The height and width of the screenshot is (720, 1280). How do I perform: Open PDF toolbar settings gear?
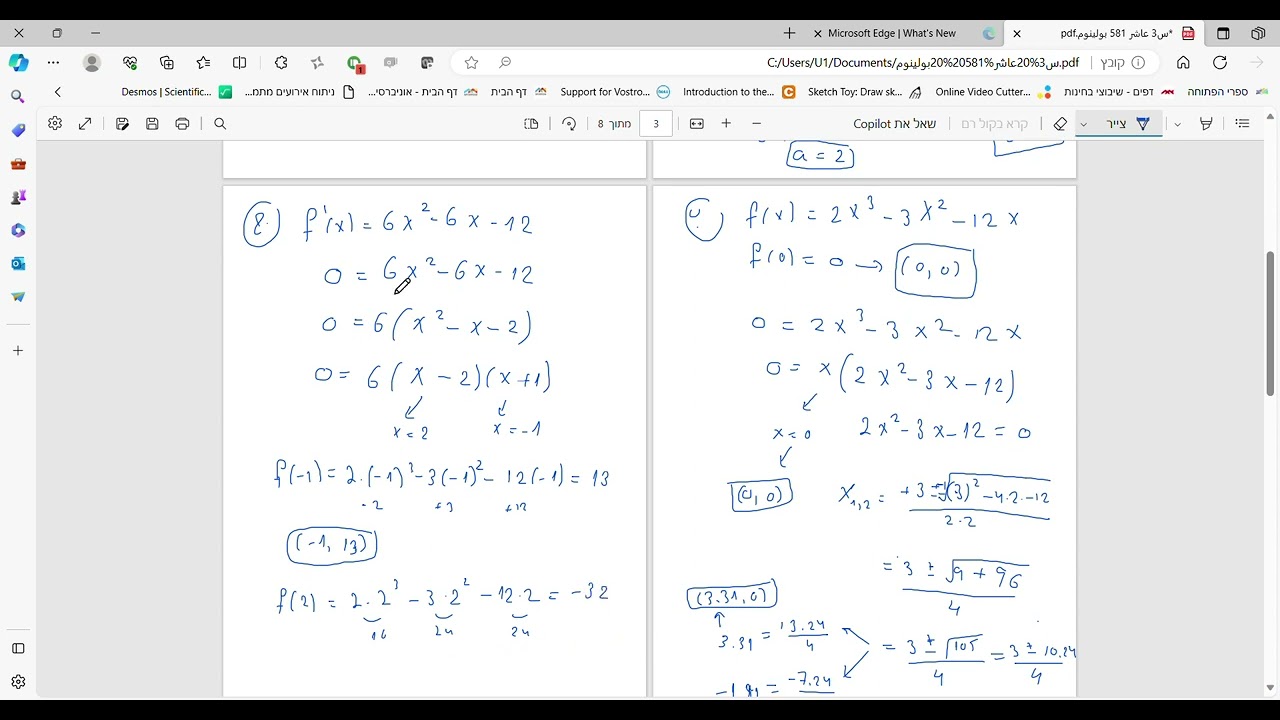55,123
